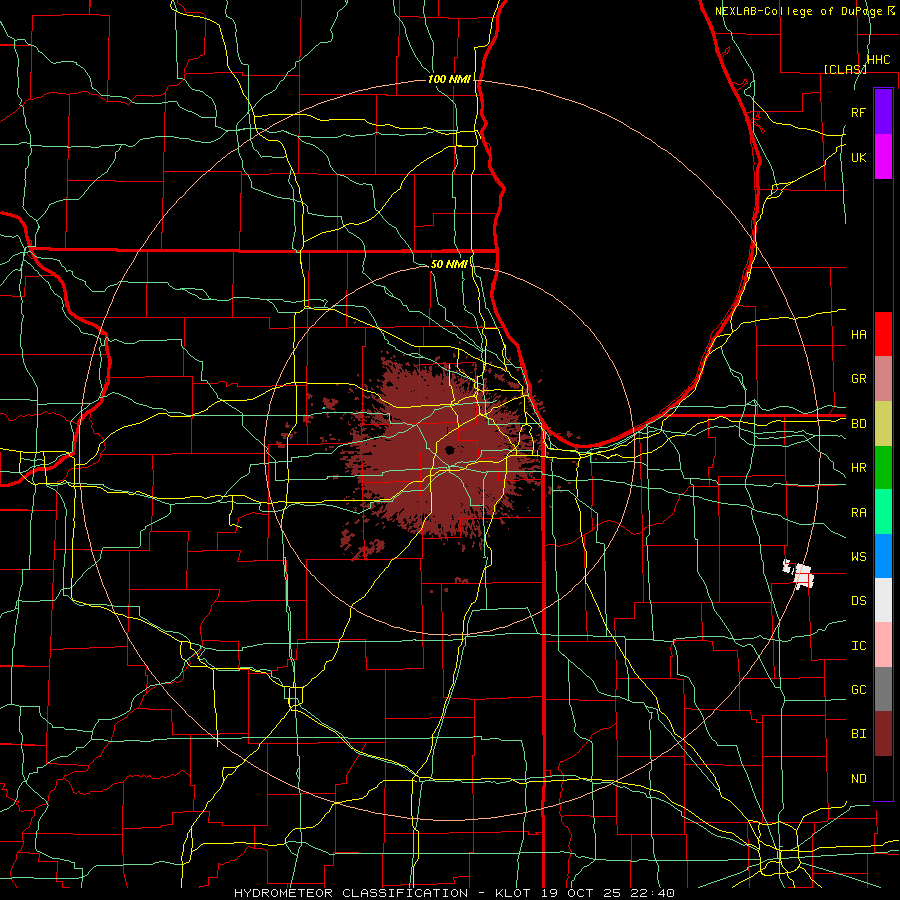Click the IC legend label

tap(859, 646)
